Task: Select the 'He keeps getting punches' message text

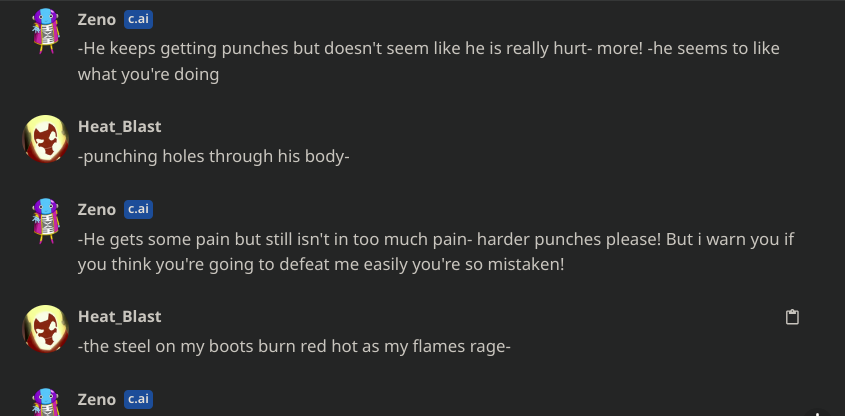Action: click(x=428, y=61)
